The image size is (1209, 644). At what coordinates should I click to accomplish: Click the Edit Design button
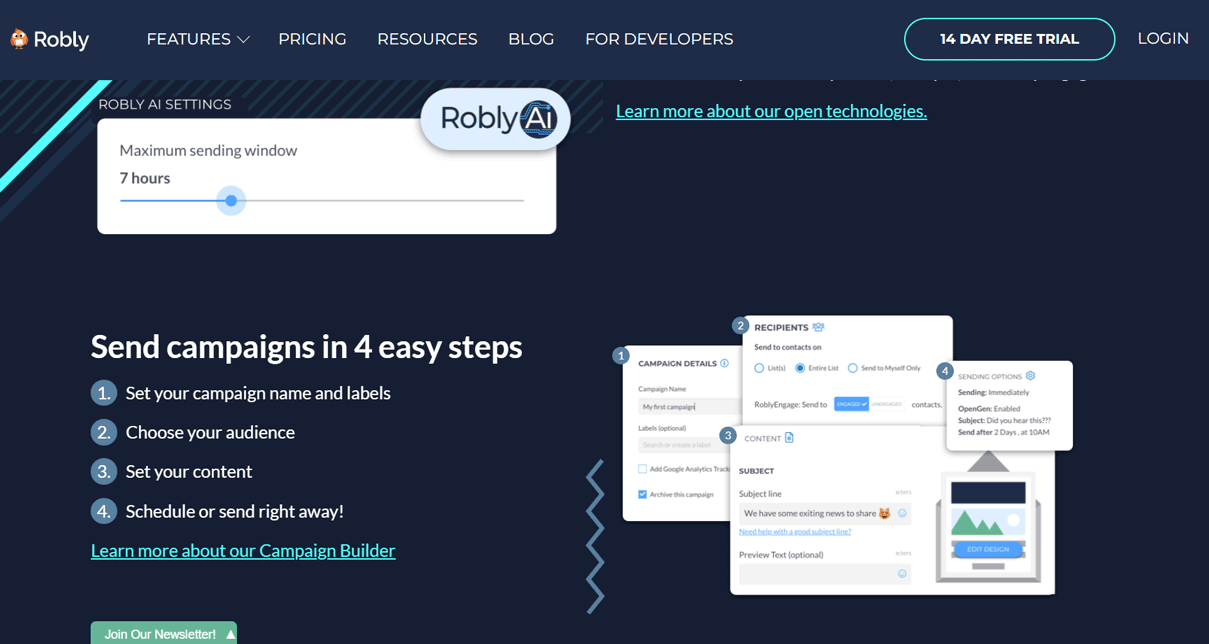(x=988, y=549)
